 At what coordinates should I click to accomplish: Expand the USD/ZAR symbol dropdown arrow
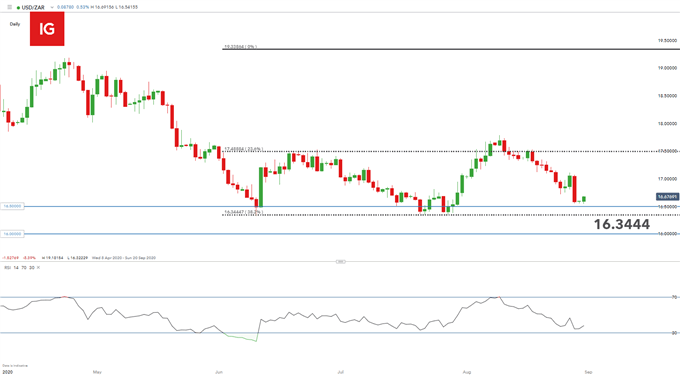52,7
